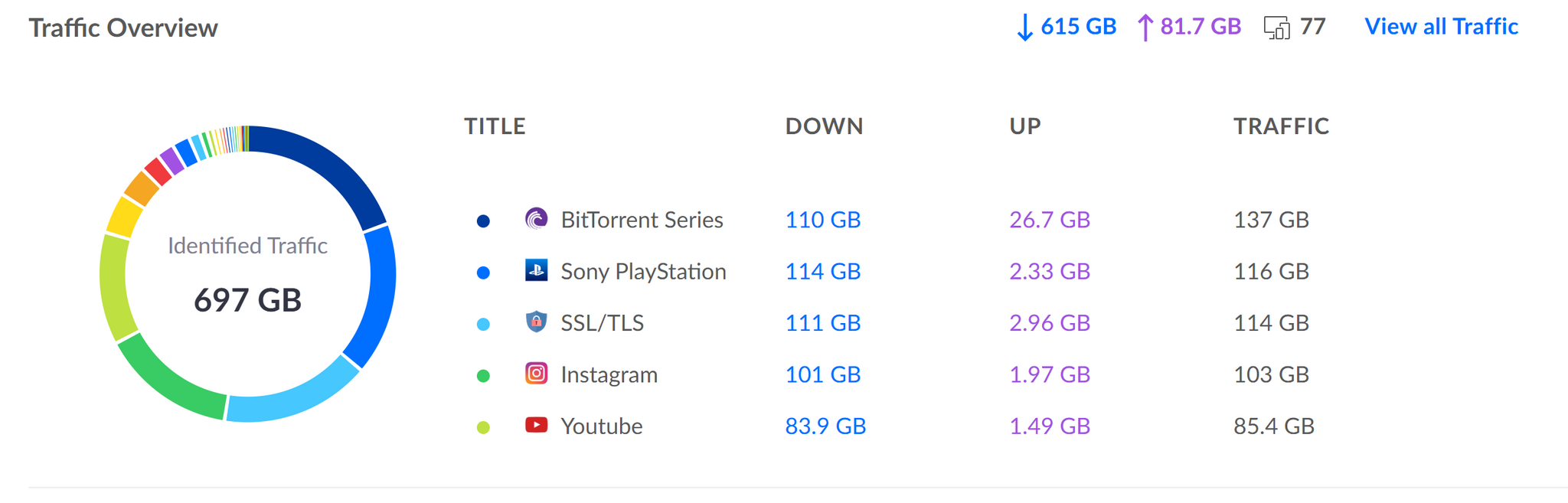Click the green Instagram legend dot
The image size is (1568, 503).
pos(483,376)
